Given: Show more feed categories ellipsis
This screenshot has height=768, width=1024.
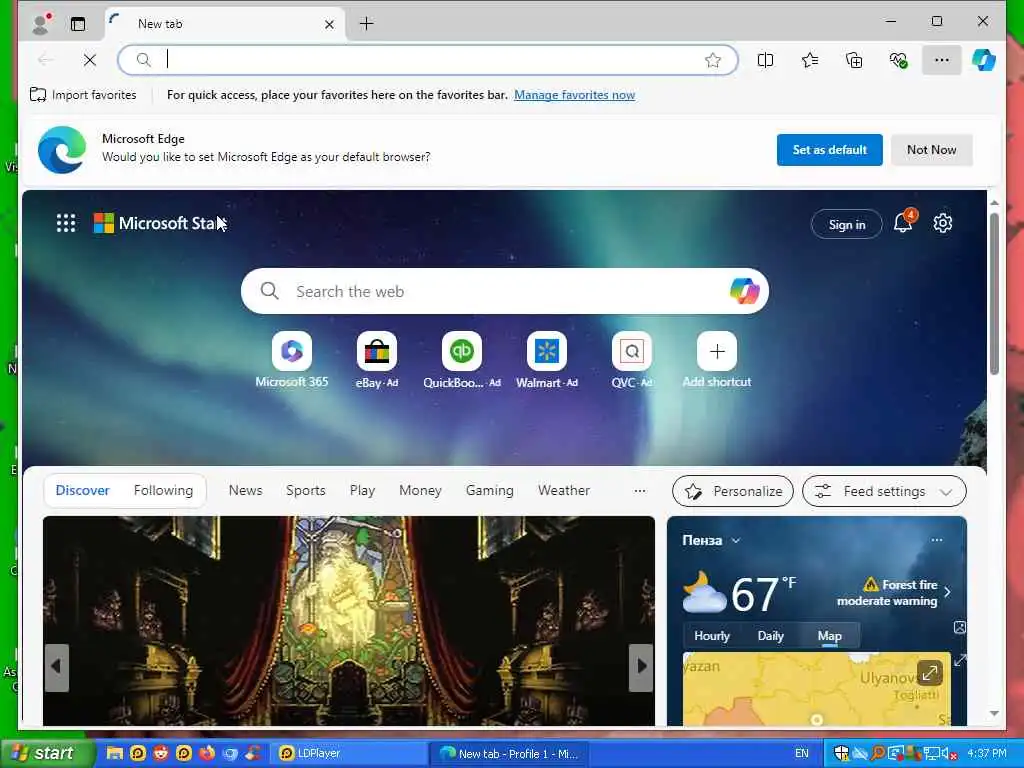Looking at the screenshot, I should (x=639, y=490).
